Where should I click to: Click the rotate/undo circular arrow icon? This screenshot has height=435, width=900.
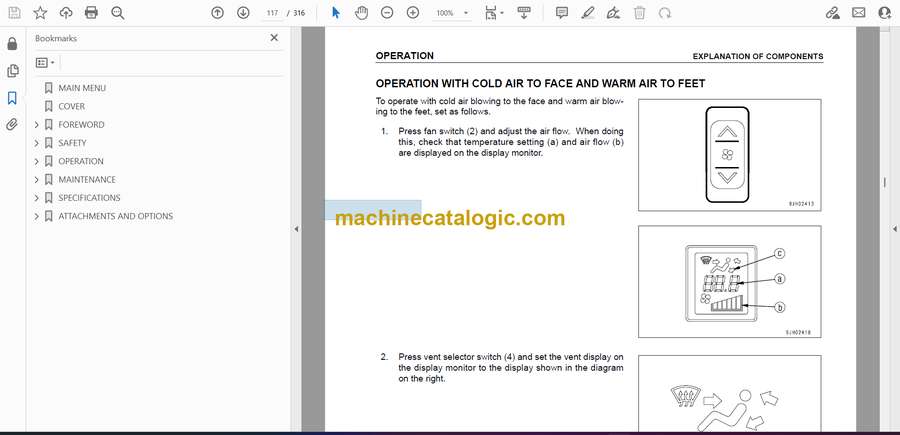click(x=665, y=13)
